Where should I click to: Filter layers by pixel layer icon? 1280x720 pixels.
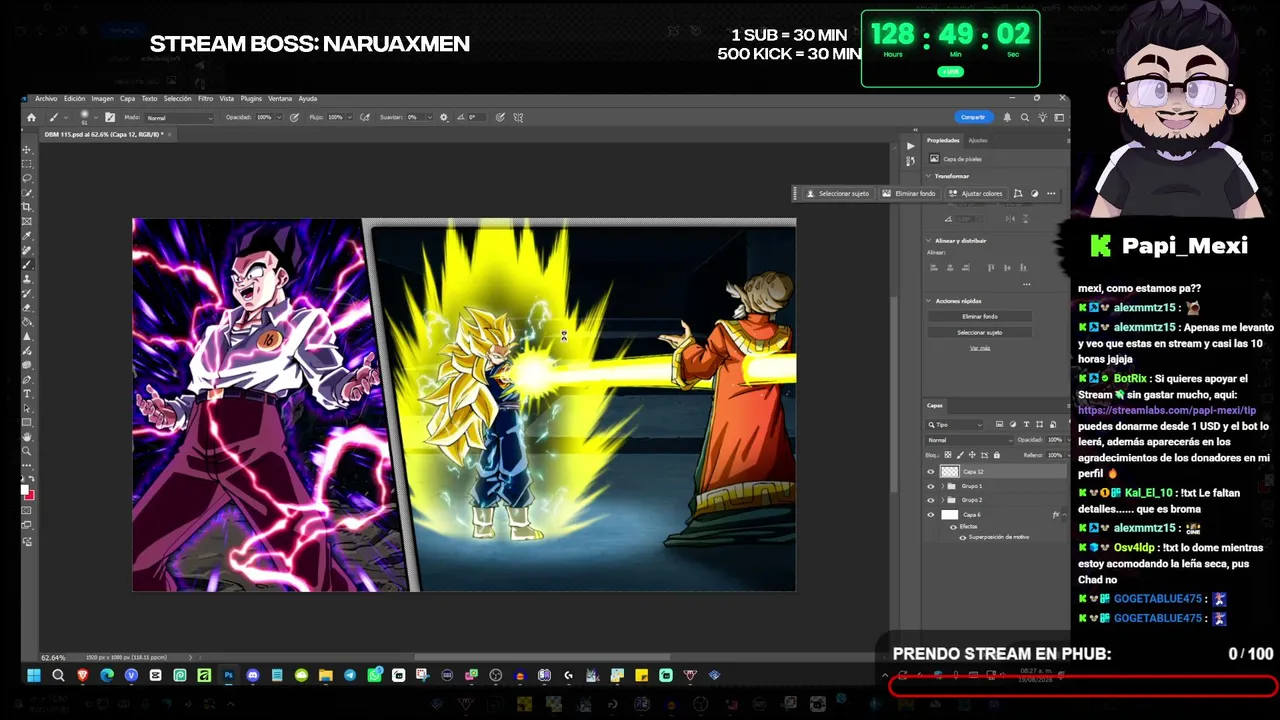click(x=1000, y=425)
